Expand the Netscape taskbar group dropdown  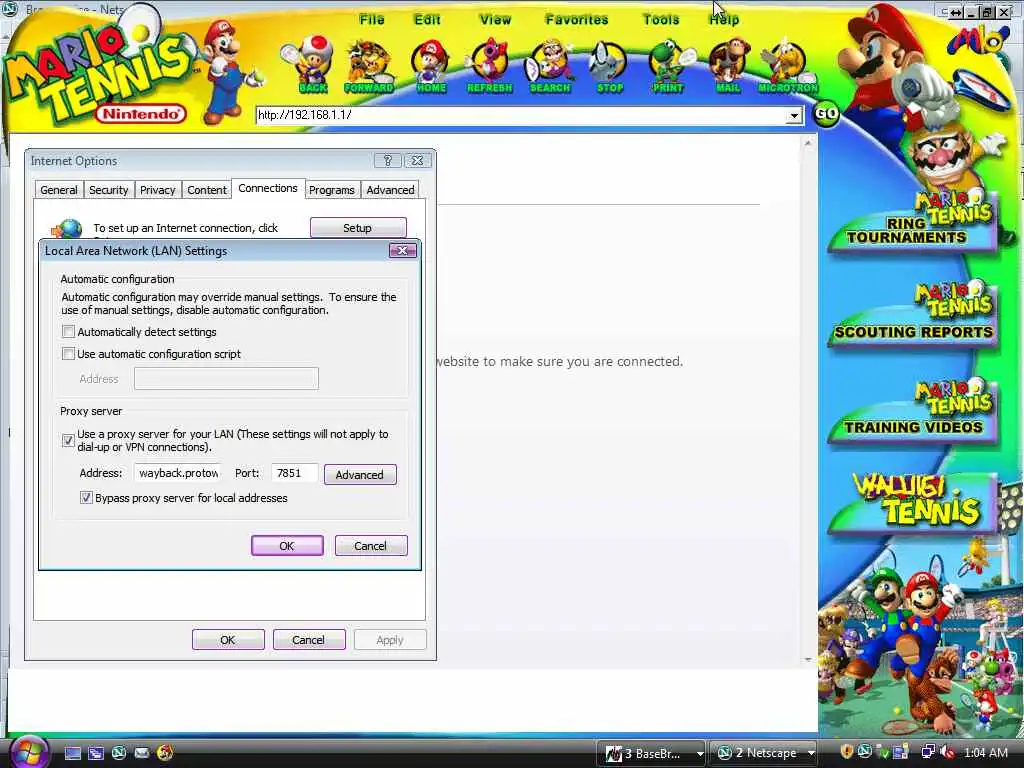pyautogui.click(x=811, y=754)
